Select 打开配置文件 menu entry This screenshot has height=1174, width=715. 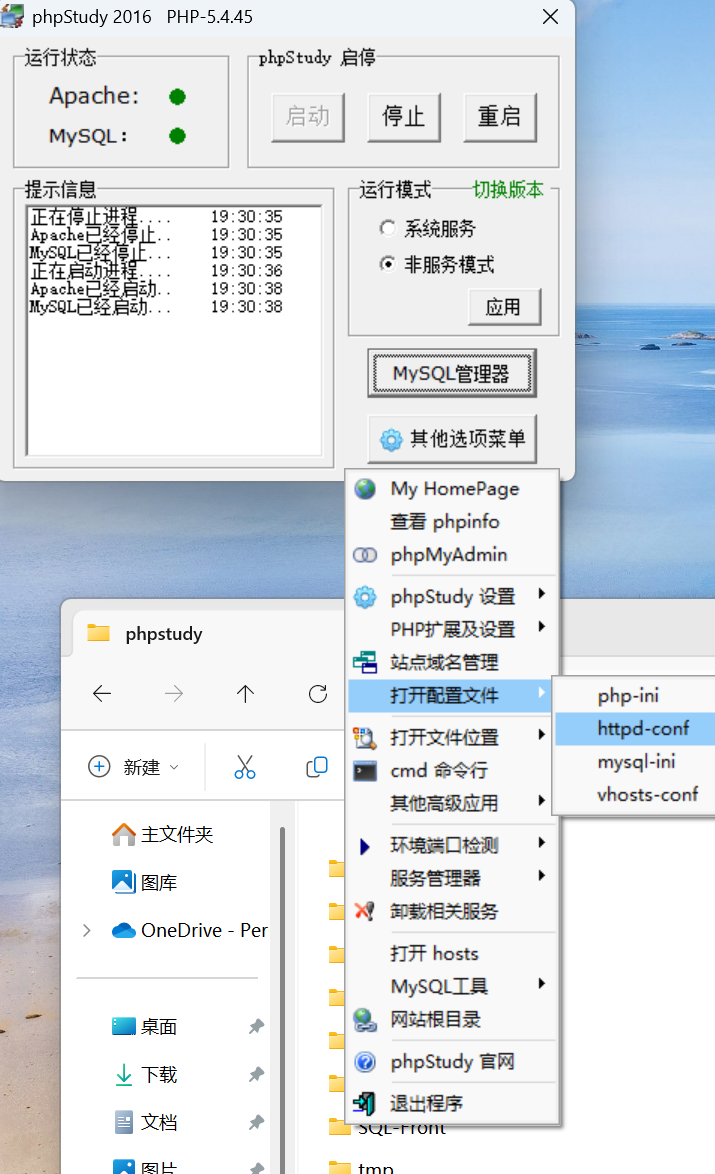[x=450, y=696]
